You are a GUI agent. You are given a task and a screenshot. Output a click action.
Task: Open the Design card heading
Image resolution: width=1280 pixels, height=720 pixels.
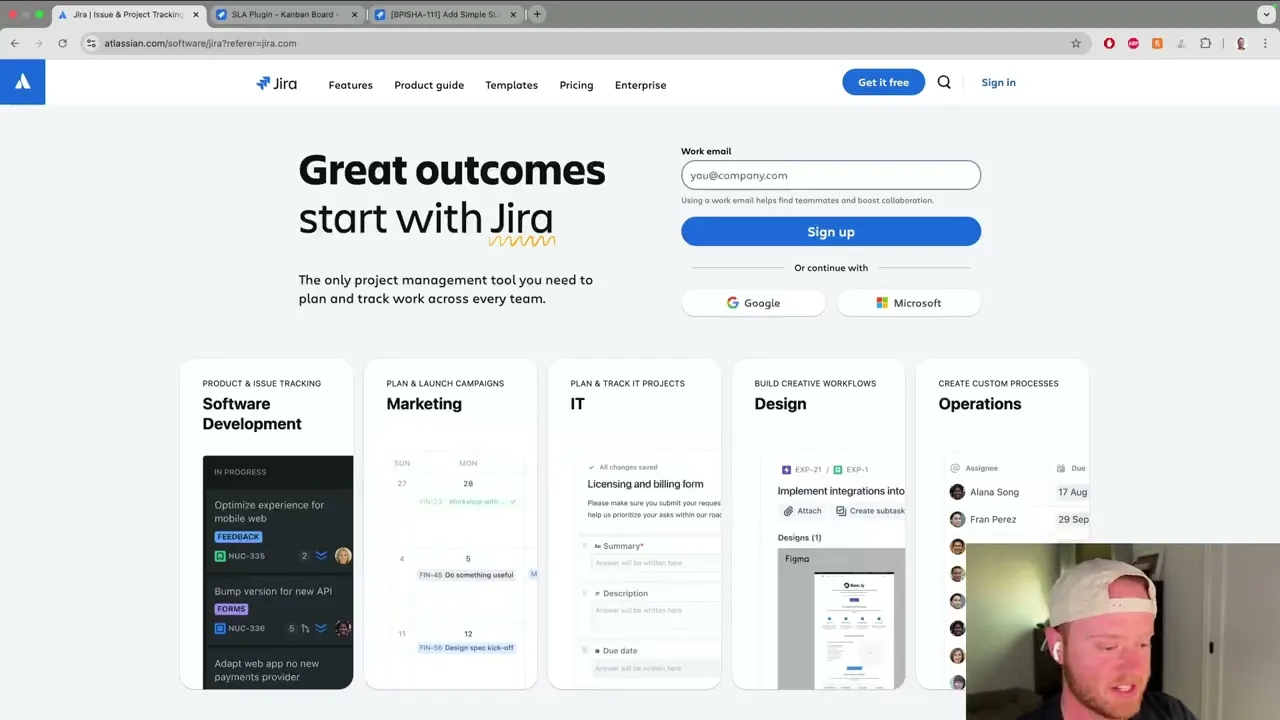[780, 404]
